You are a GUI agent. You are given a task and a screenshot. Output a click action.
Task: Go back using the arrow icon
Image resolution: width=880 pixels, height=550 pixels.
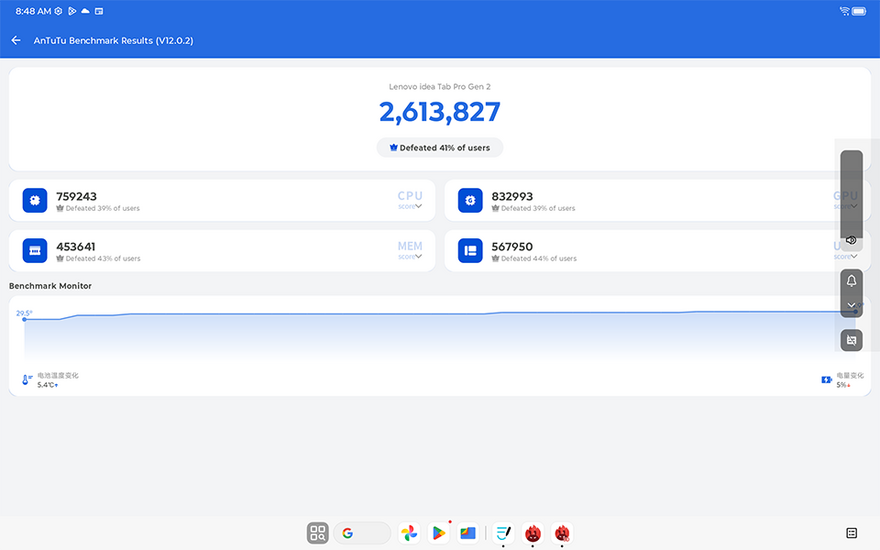[16, 40]
